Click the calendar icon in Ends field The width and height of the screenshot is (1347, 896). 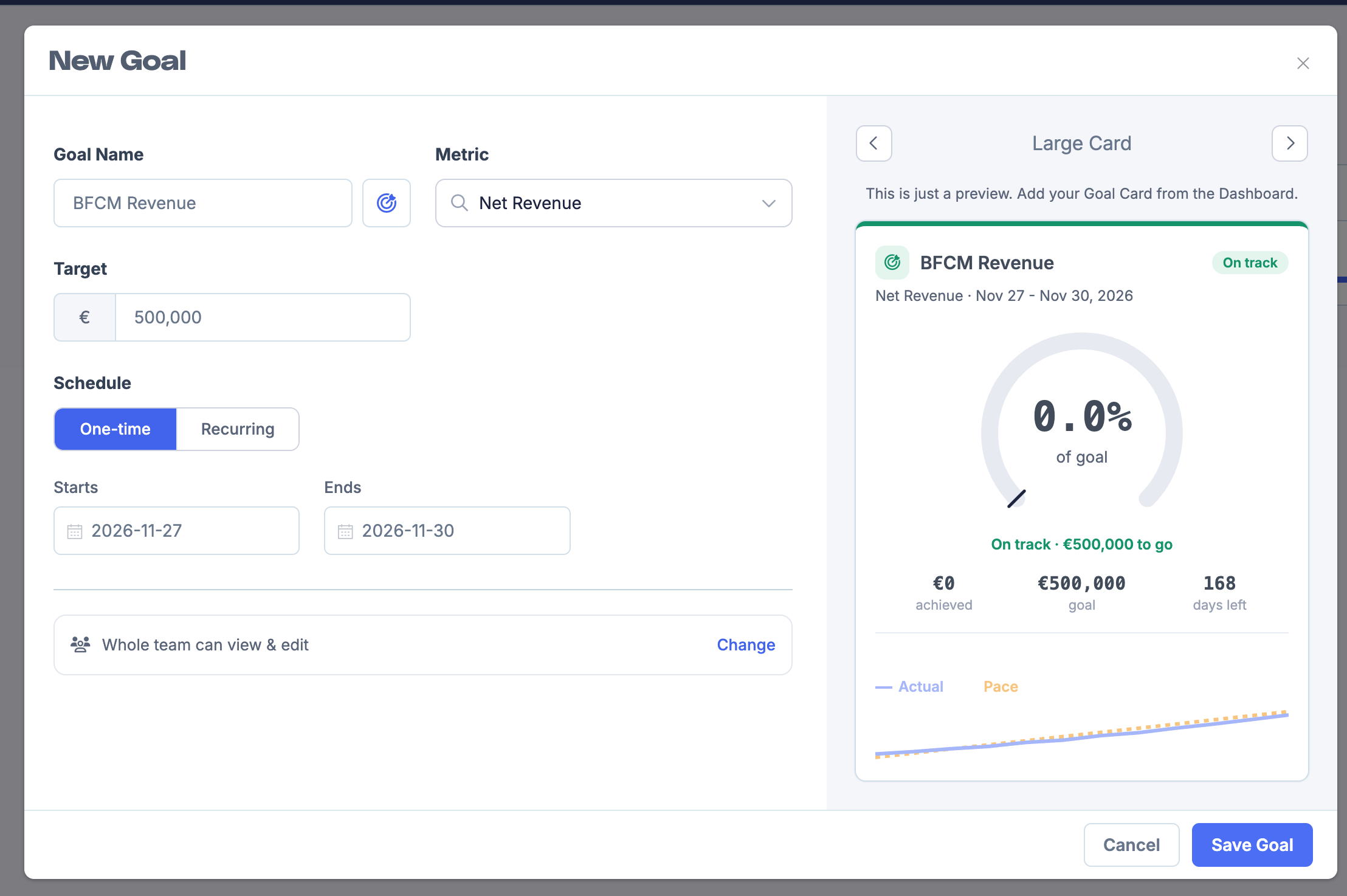(345, 531)
